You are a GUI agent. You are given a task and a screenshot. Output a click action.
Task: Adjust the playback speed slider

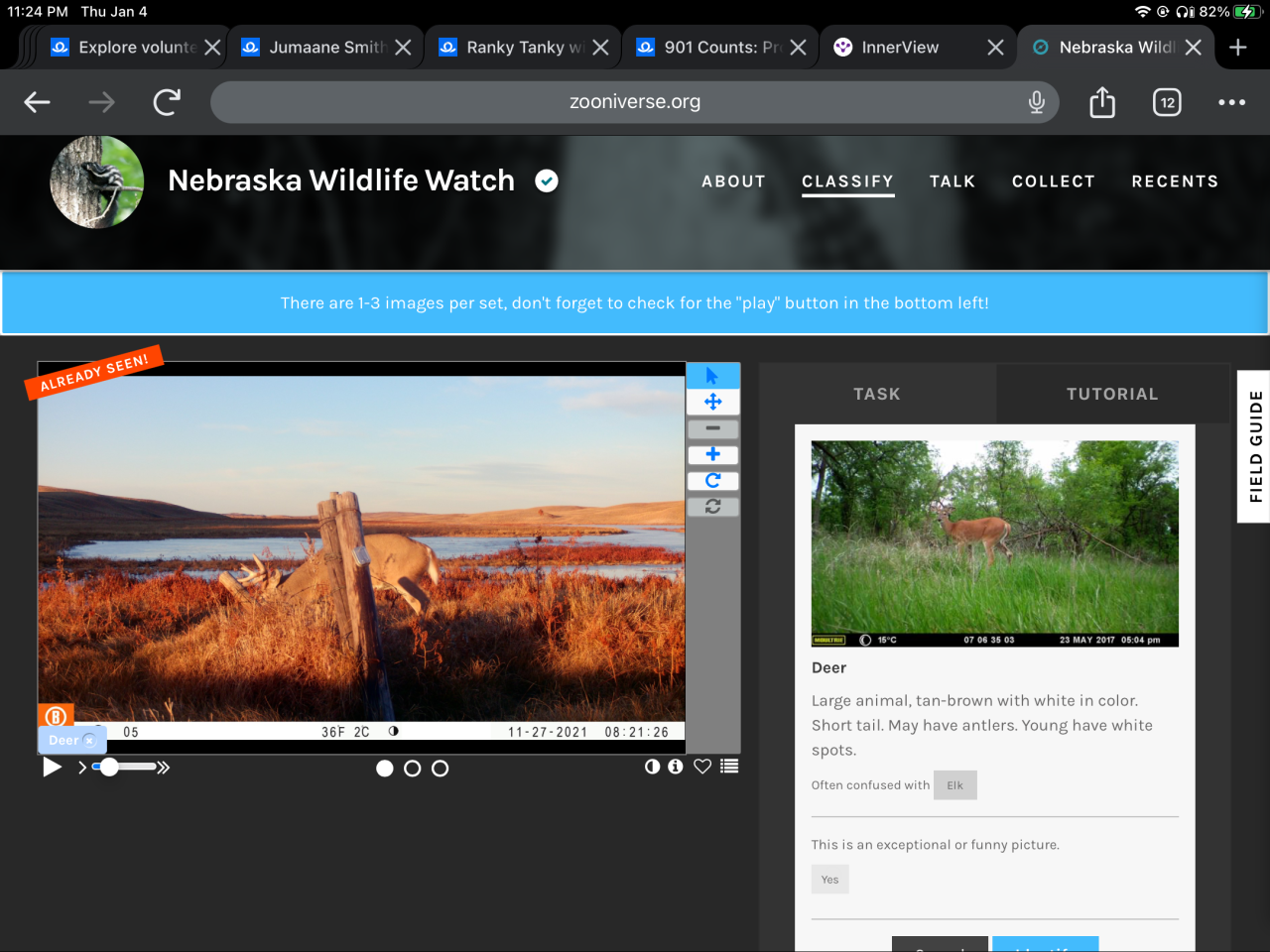pyautogui.click(x=123, y=767)
